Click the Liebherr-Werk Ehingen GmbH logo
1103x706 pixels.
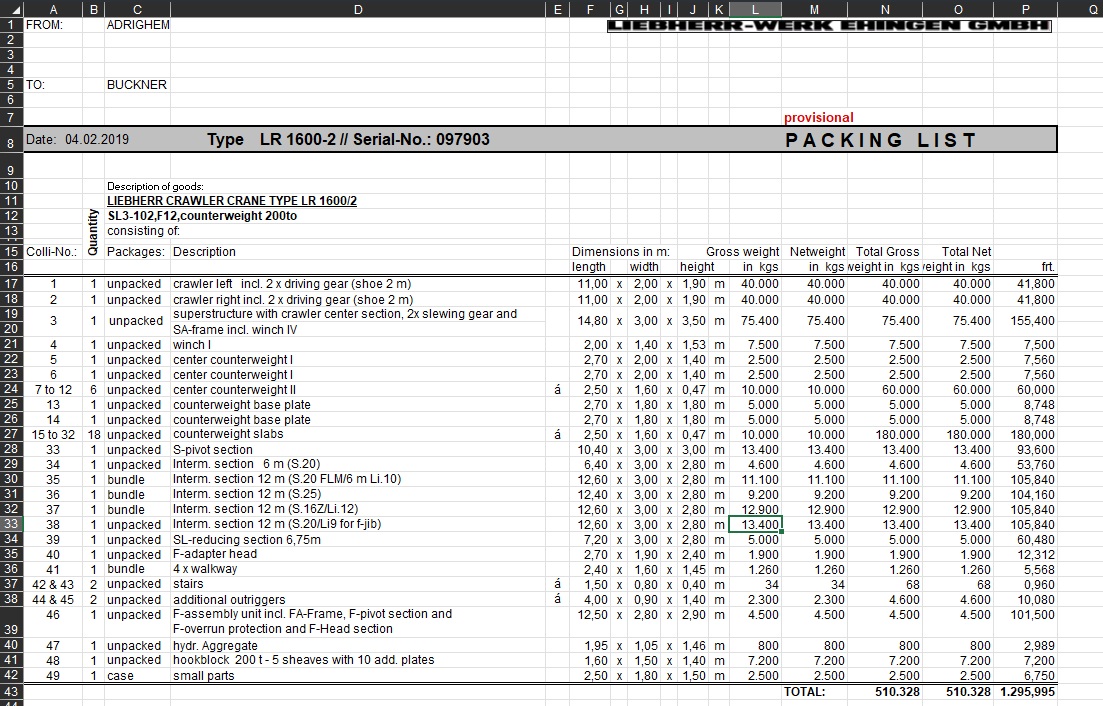point(829,25)
